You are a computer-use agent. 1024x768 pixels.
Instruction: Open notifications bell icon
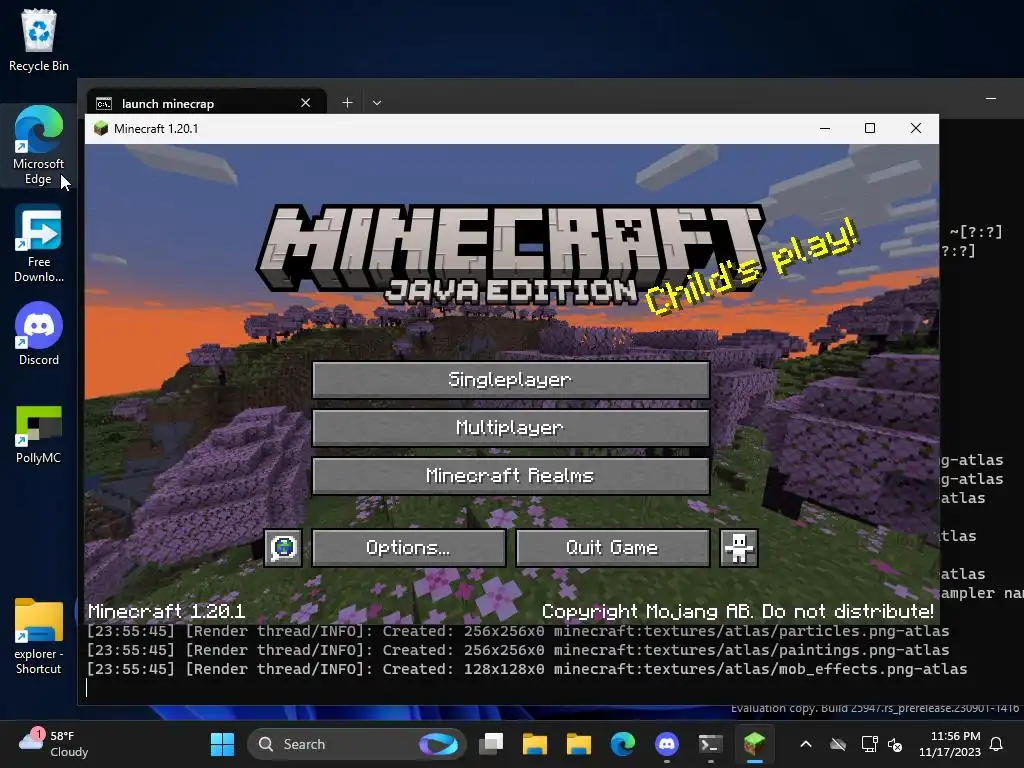tap(996, 744)
